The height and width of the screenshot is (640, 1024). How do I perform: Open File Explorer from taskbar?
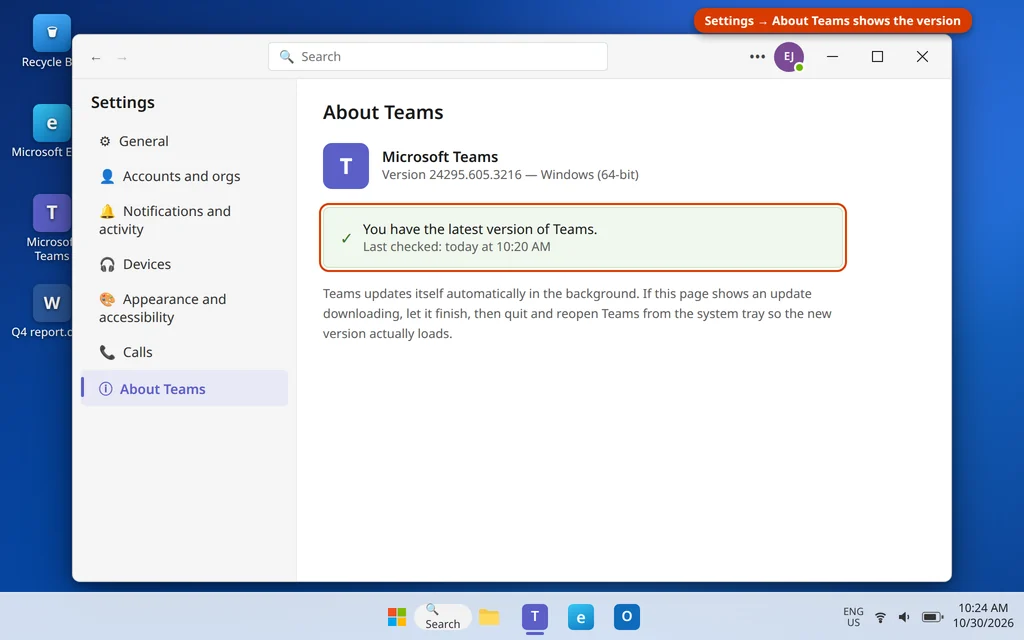pos(488,617)
